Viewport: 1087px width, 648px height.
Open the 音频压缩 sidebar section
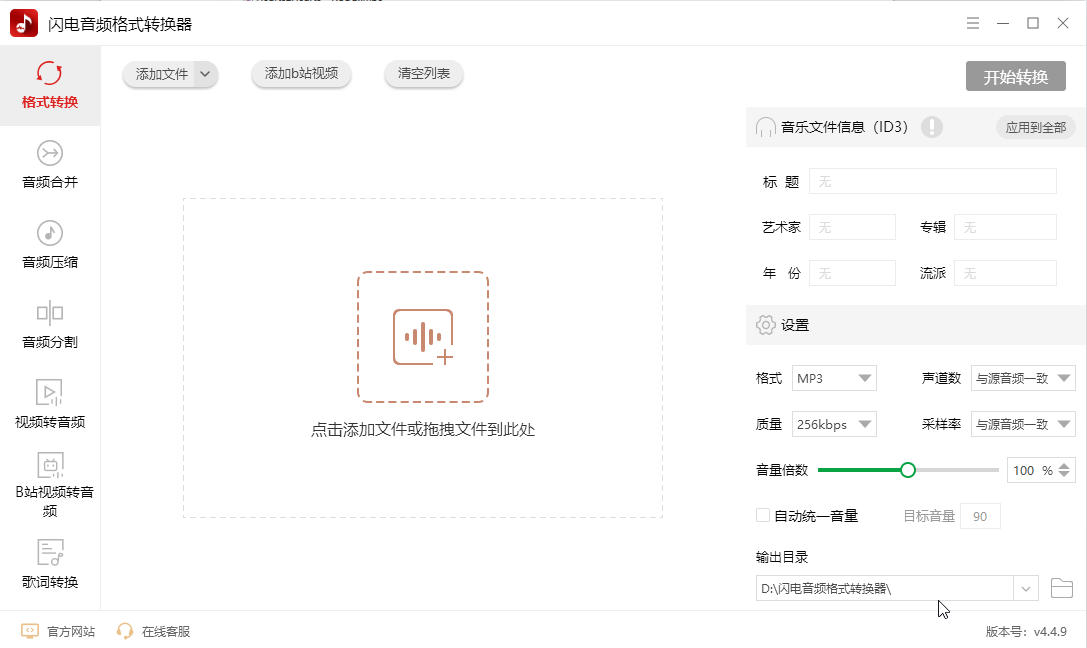(x=50, y=245)
